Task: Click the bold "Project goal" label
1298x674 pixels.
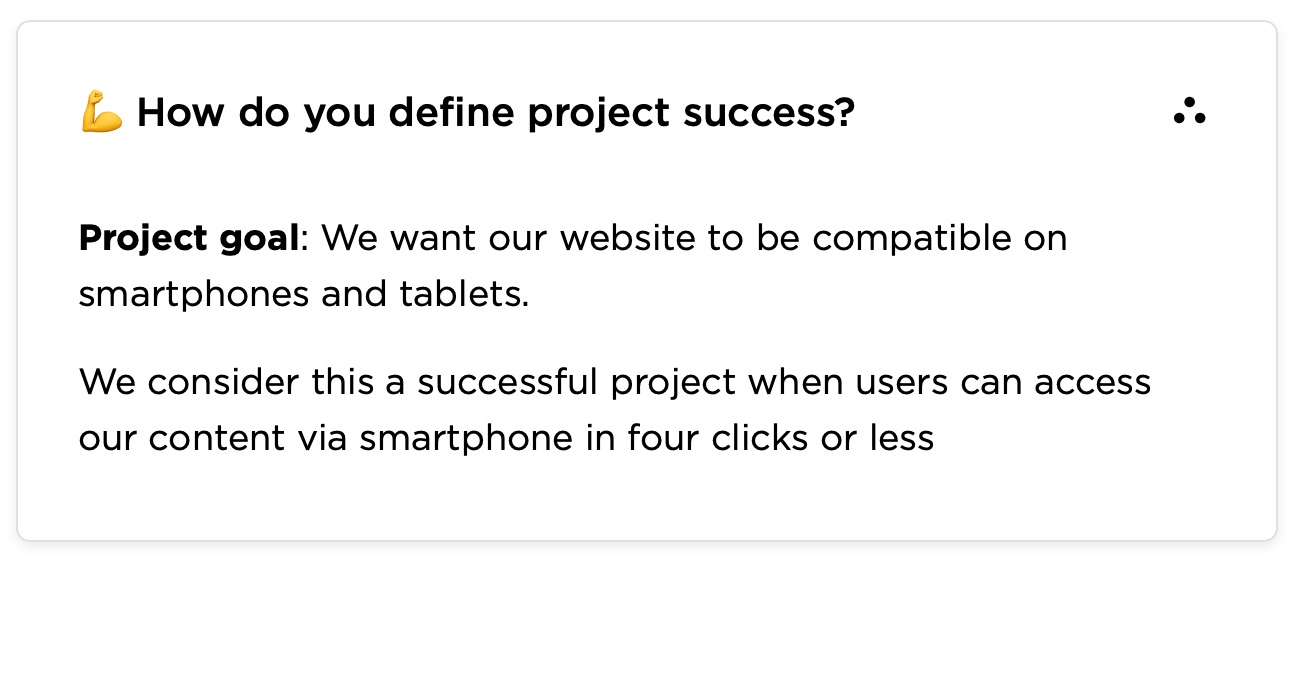Action: tap(189, 239)
